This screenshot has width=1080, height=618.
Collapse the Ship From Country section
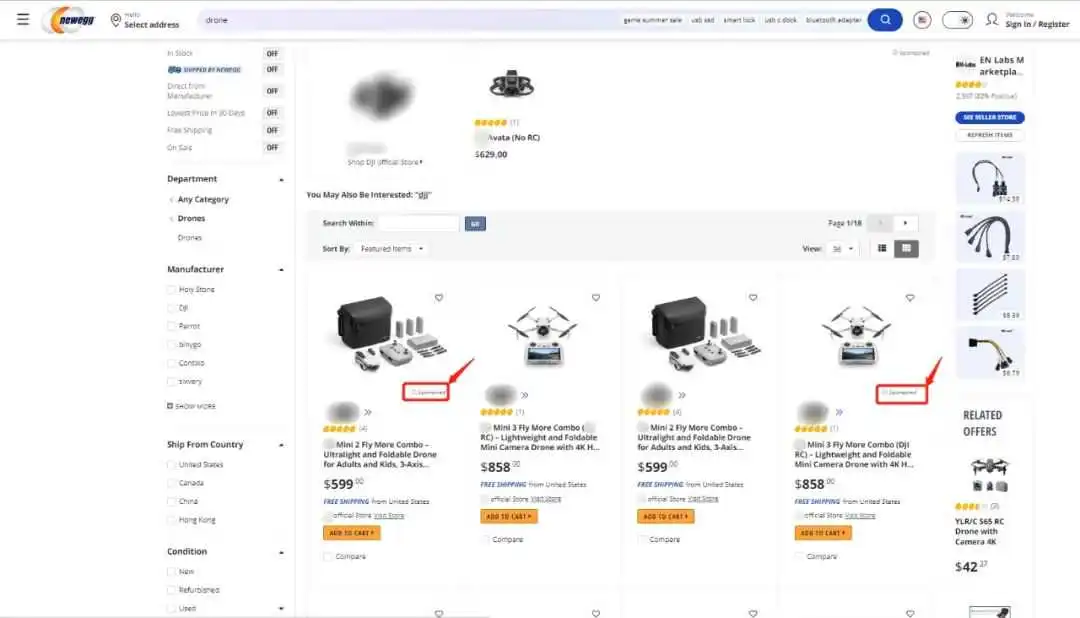(x=281, y=445)
